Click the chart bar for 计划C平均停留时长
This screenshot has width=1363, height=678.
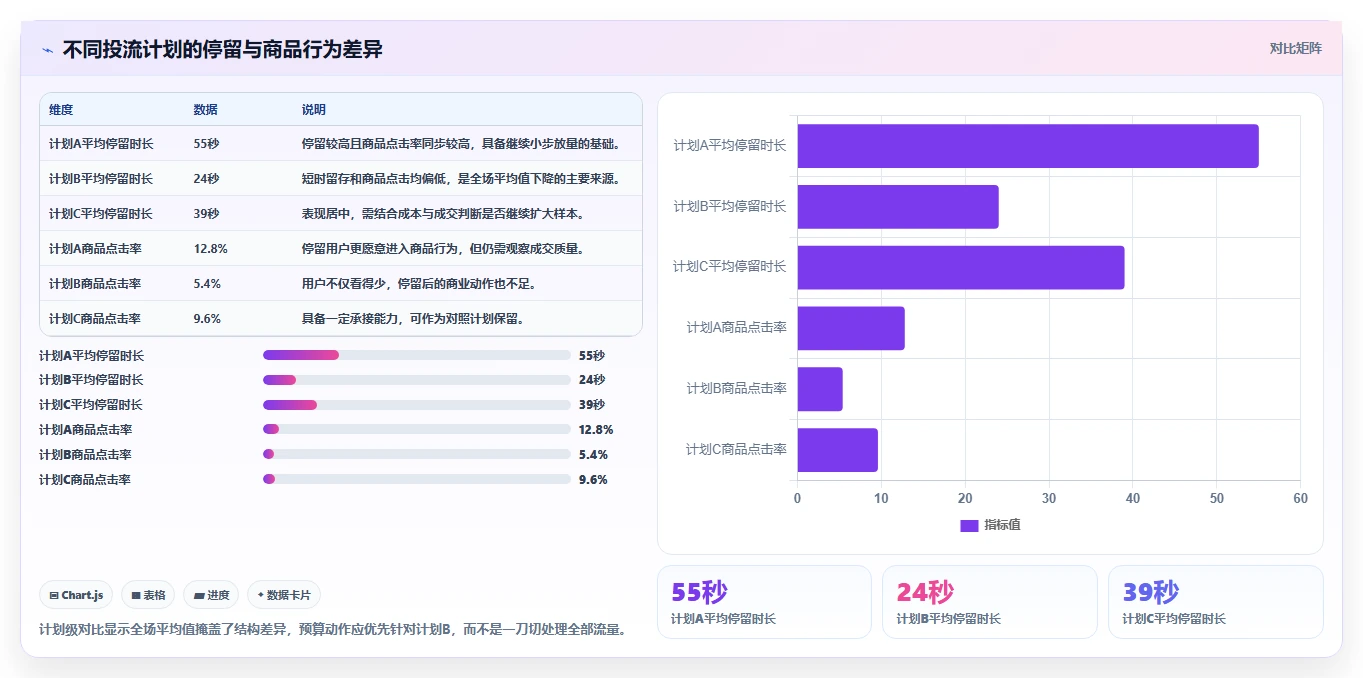[x=961, y=267]
